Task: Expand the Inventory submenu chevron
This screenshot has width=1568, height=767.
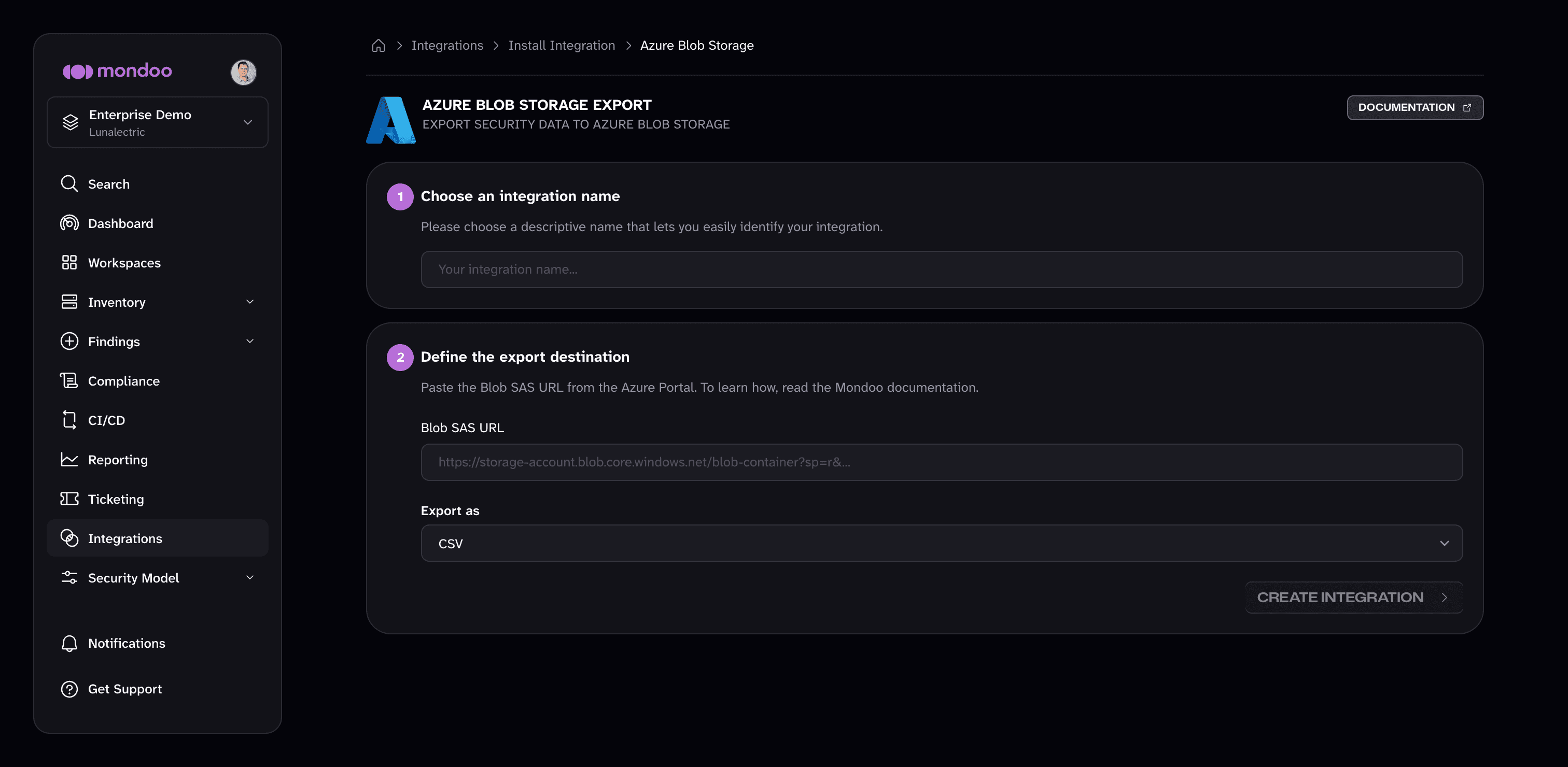Action: [x=249, y=302]
